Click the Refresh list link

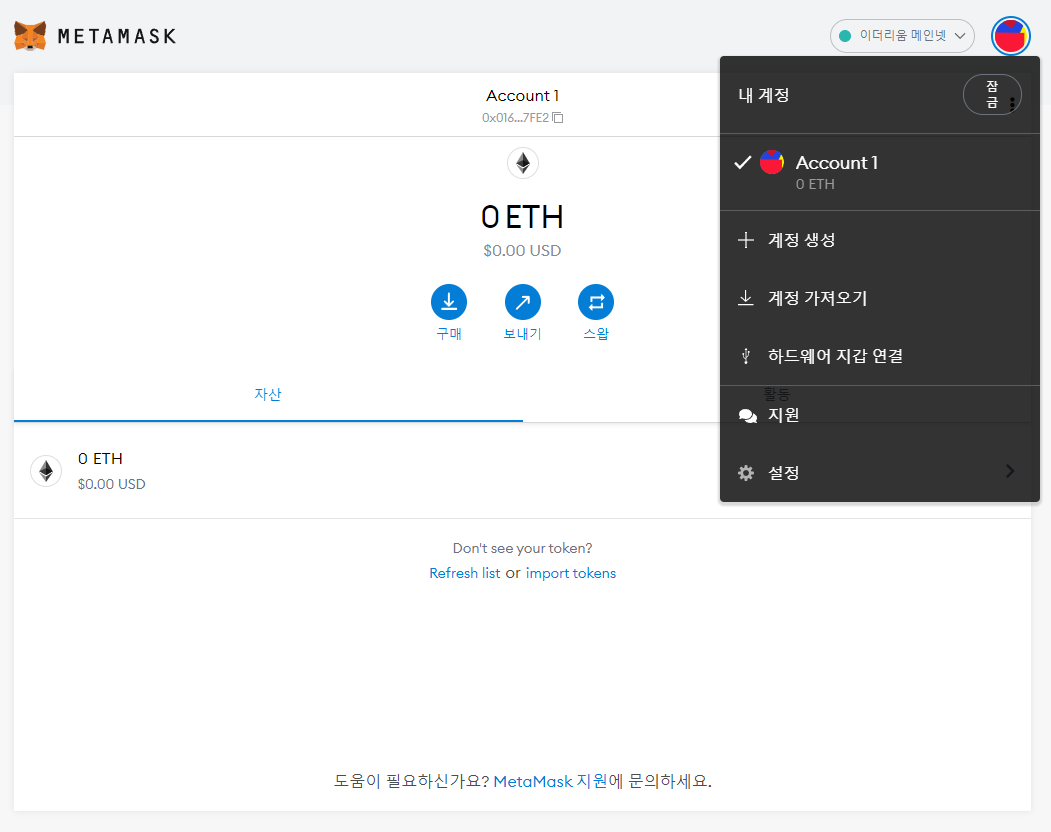(x=465, y=573)
